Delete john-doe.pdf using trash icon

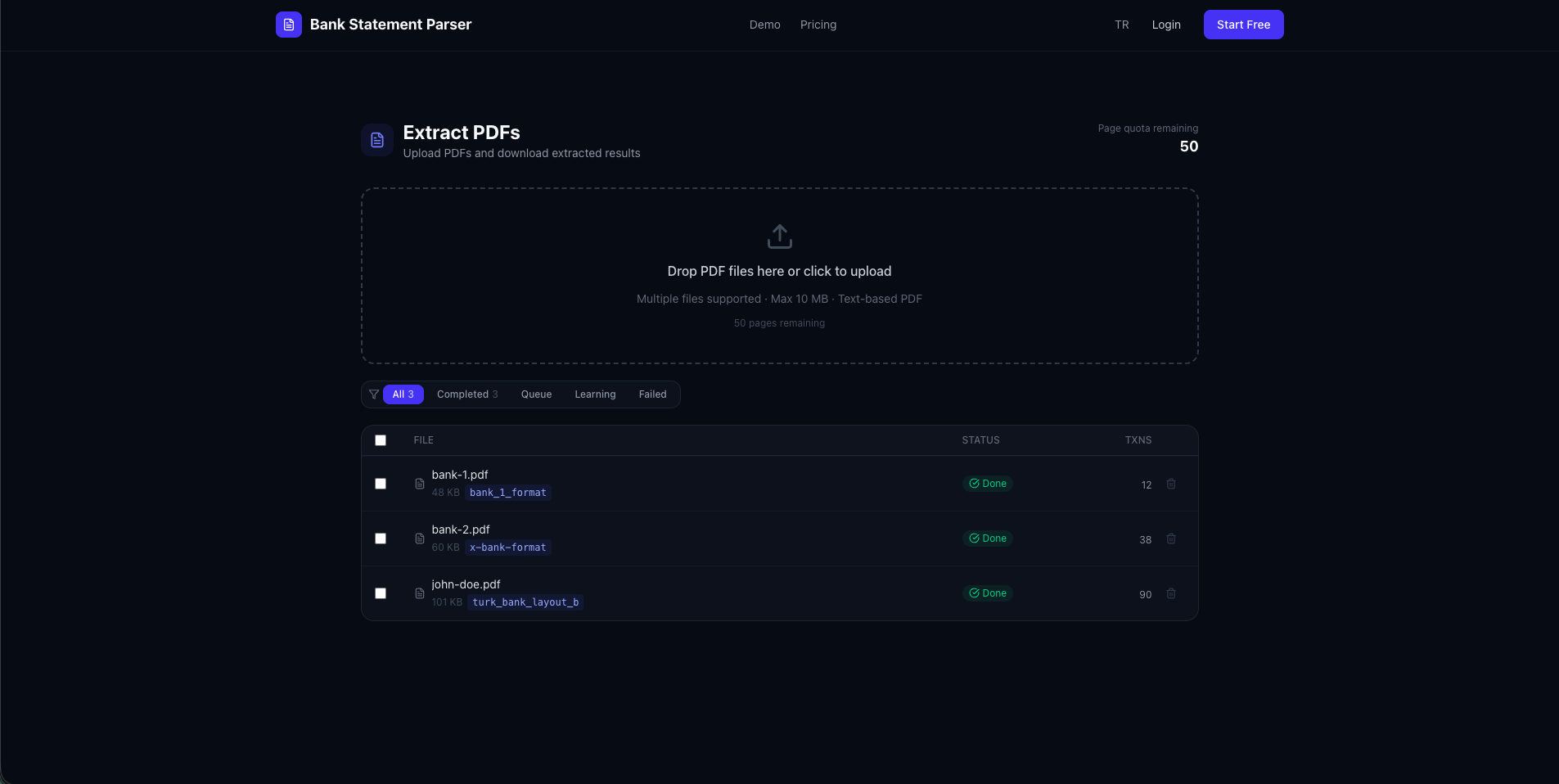1171,593
